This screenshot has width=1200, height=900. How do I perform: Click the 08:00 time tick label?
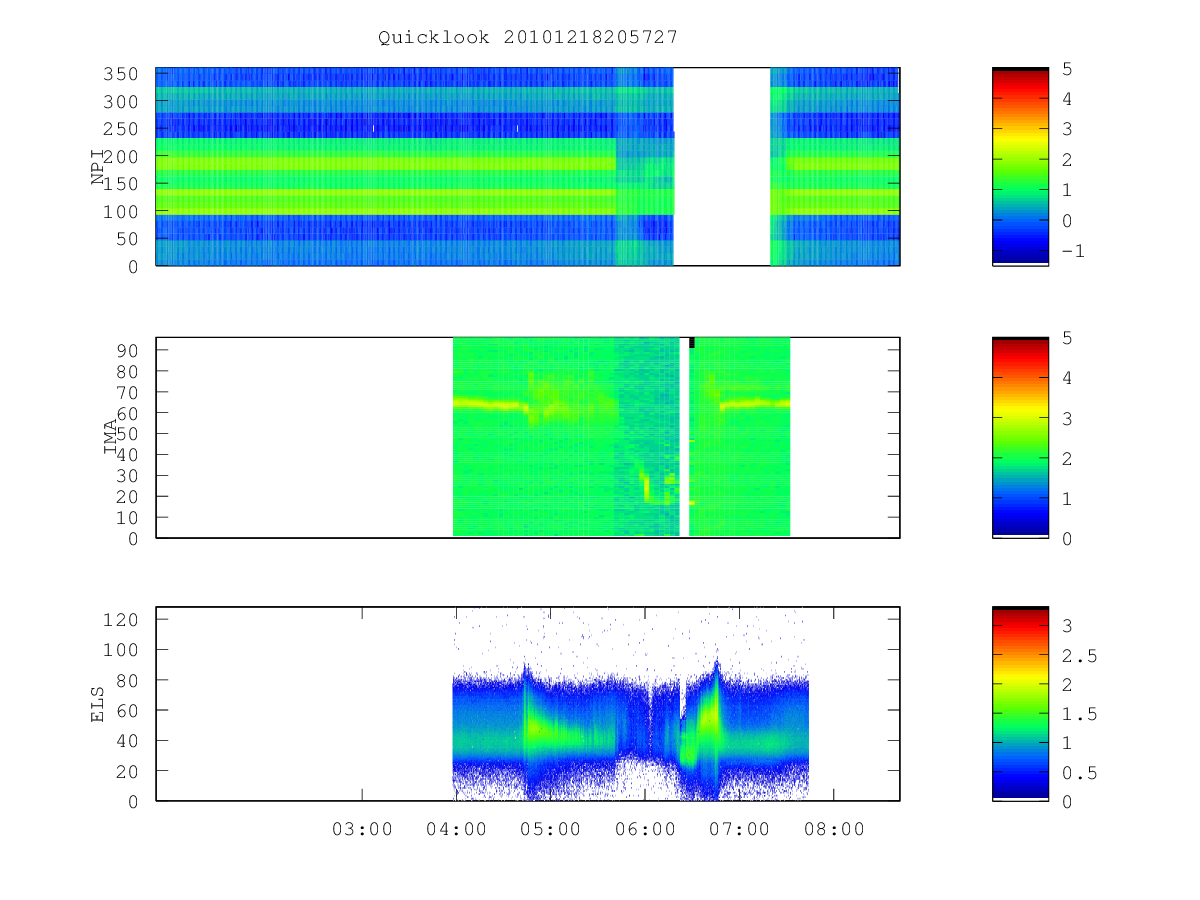[834, 829]
